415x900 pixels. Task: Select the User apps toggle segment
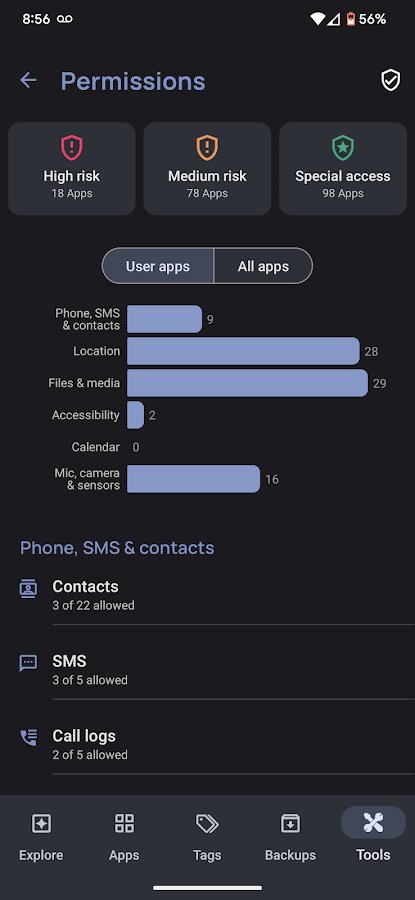158,266
